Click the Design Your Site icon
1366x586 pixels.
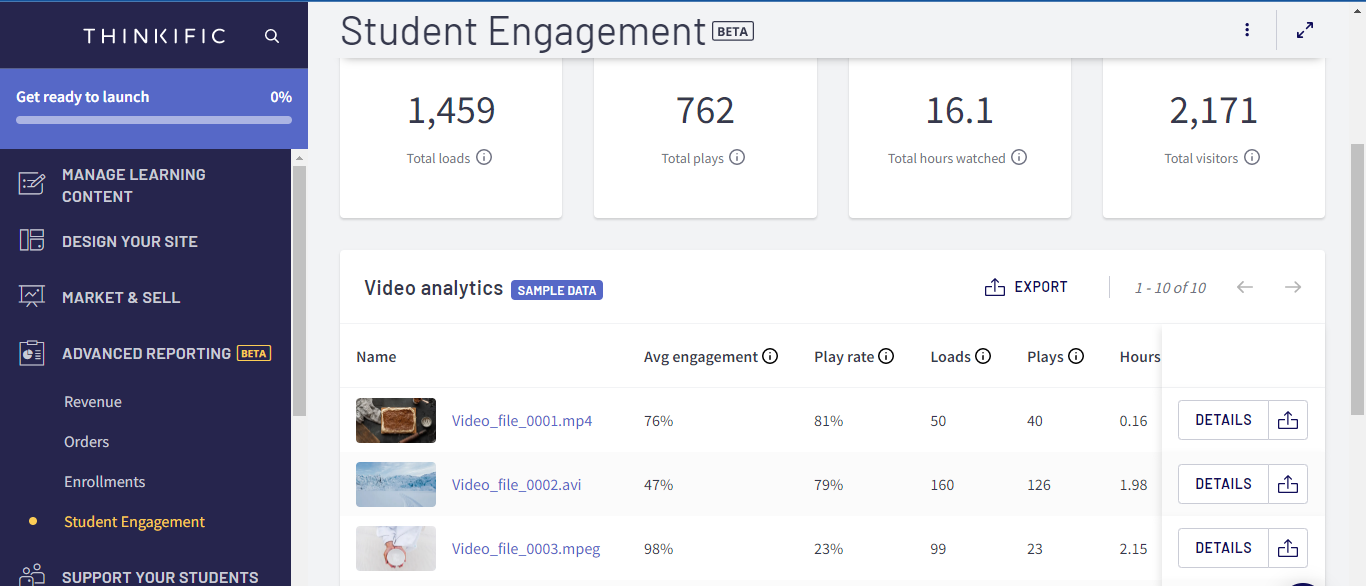click(32, 240)
